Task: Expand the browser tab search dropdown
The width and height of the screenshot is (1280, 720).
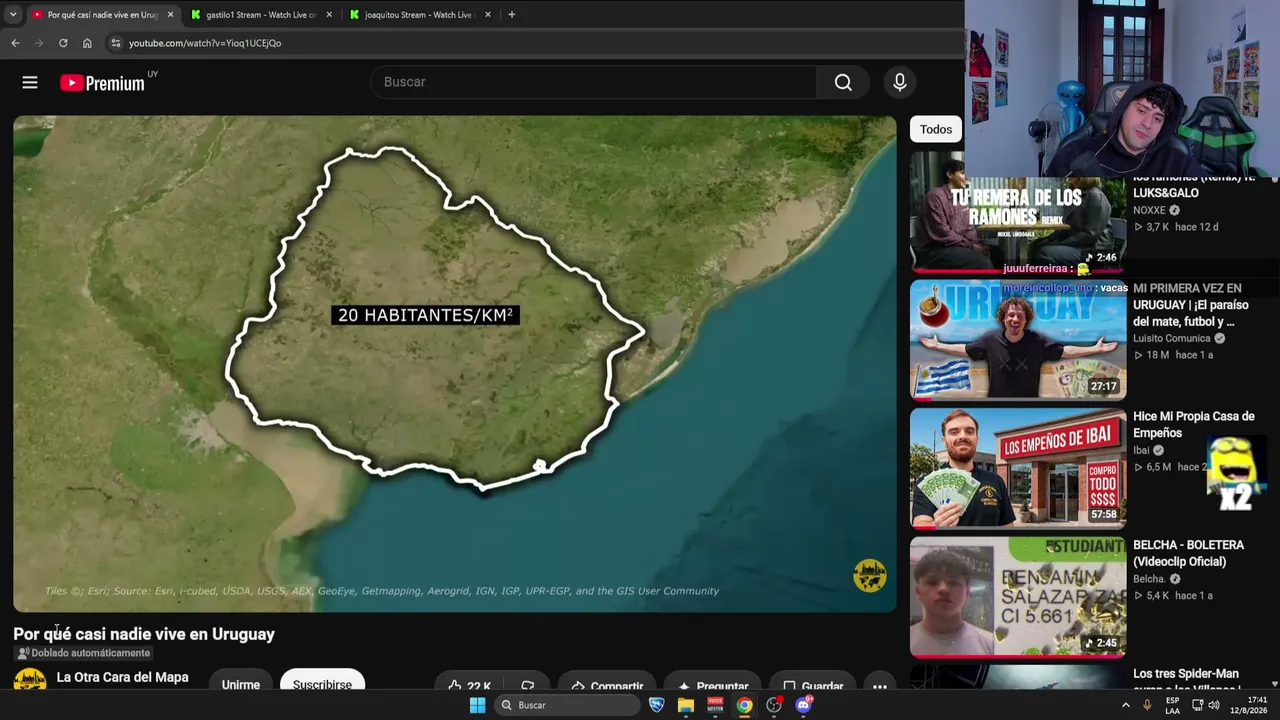Action: pyautogui.click(x=13, y=15)
